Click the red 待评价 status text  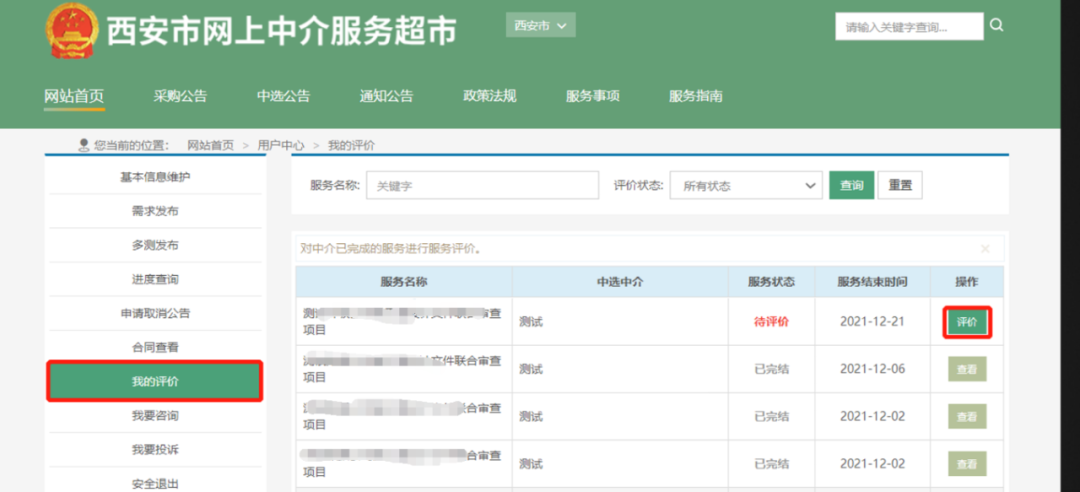771,322
